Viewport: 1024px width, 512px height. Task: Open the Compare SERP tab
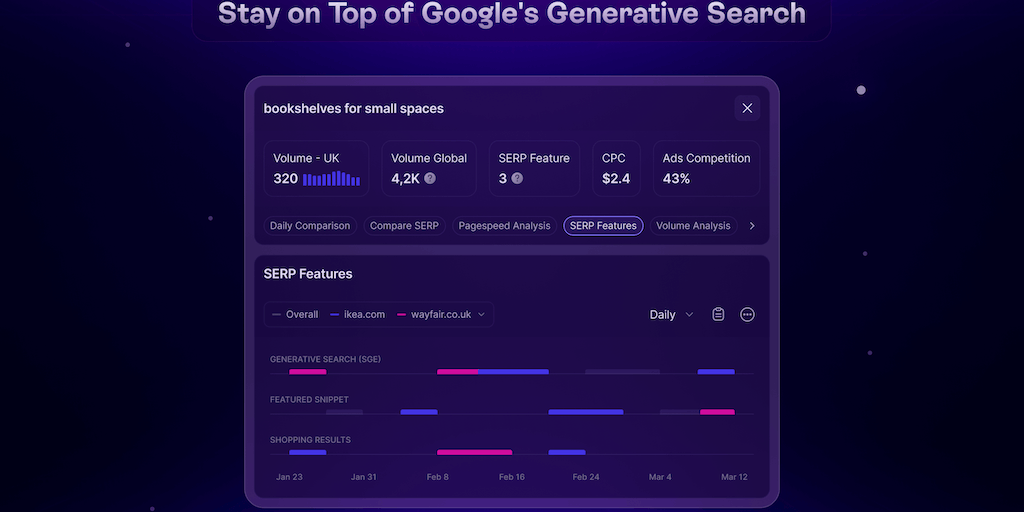tap(404, 226)
